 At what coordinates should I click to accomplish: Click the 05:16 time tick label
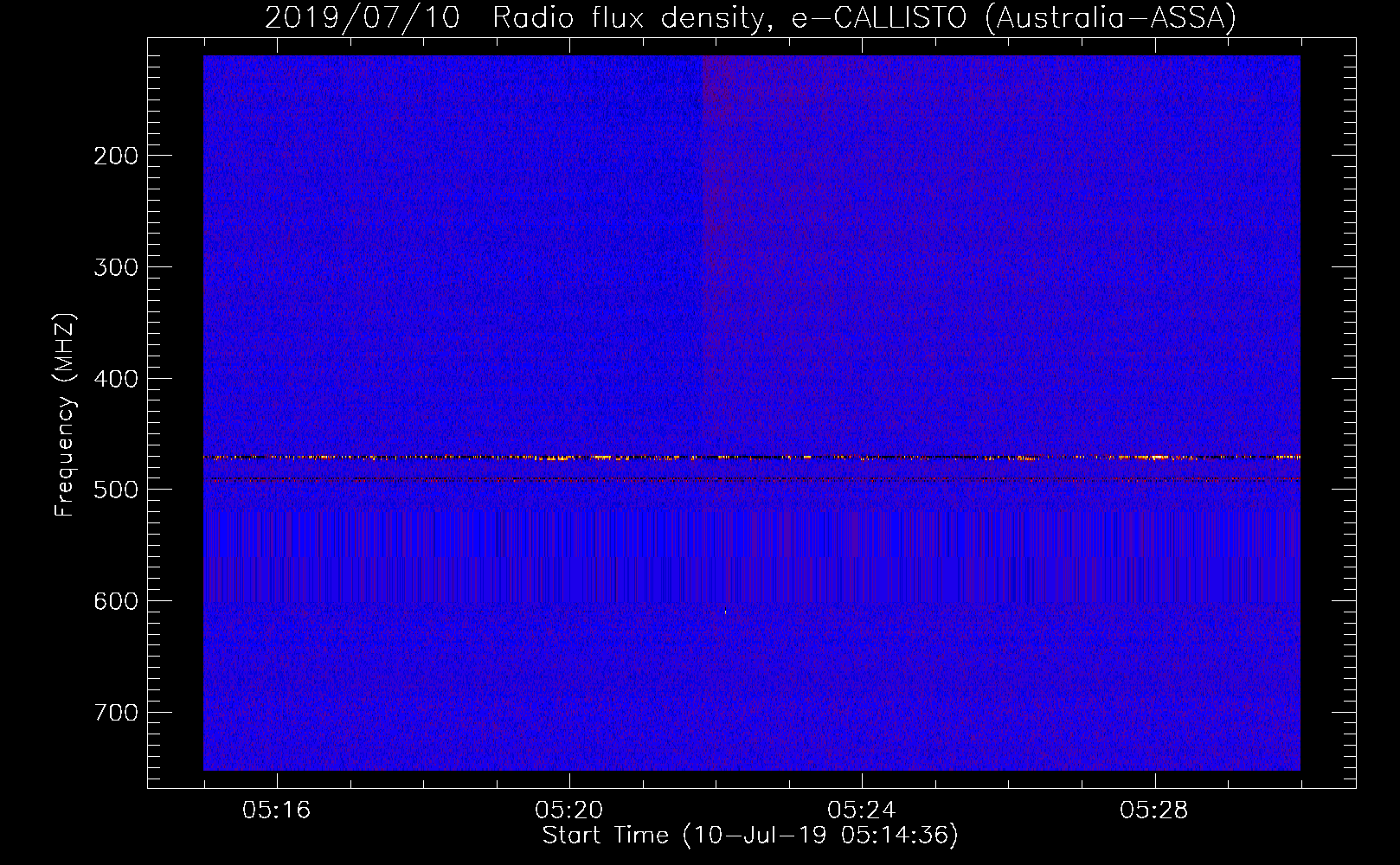point(277,811)
